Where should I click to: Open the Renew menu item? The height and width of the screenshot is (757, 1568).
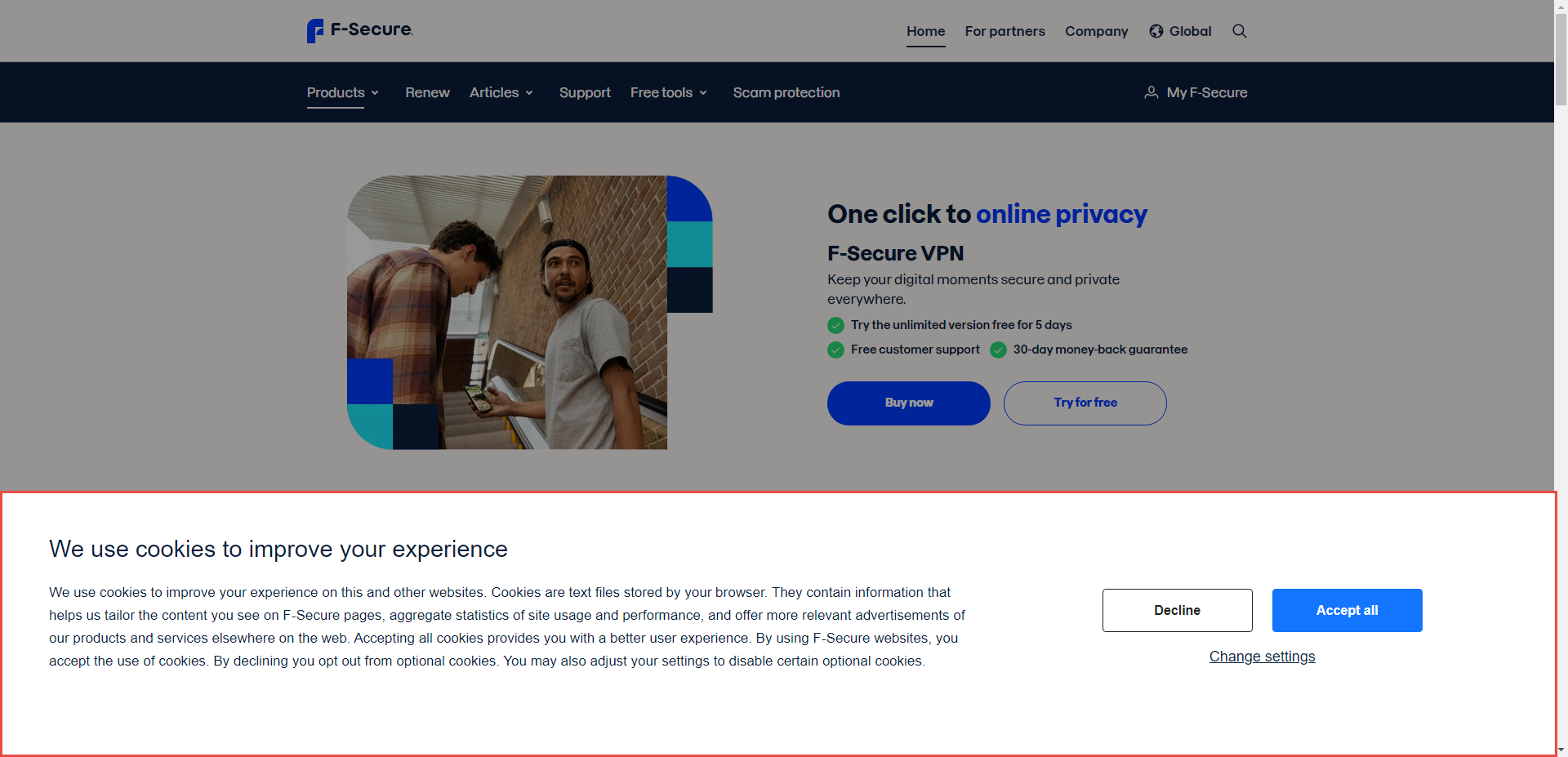[427, 92]
